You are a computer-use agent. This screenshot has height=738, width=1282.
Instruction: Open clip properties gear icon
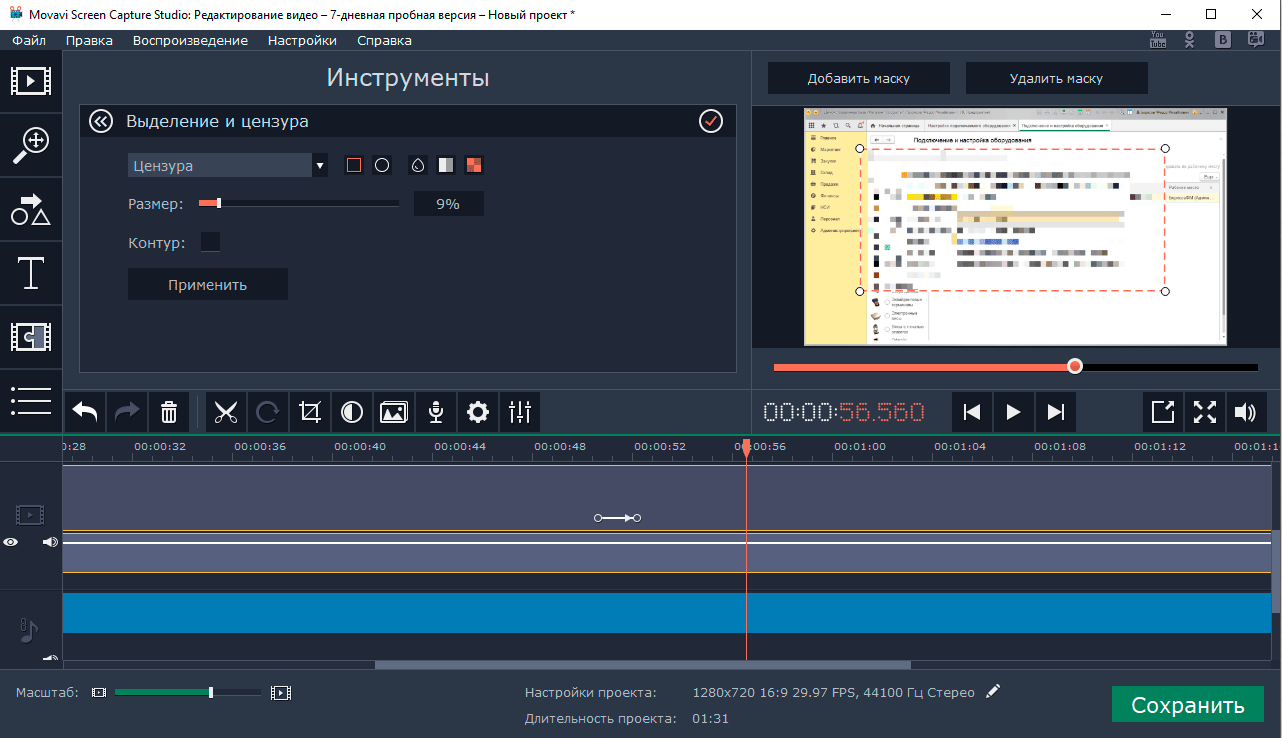[x=478, y=411]
